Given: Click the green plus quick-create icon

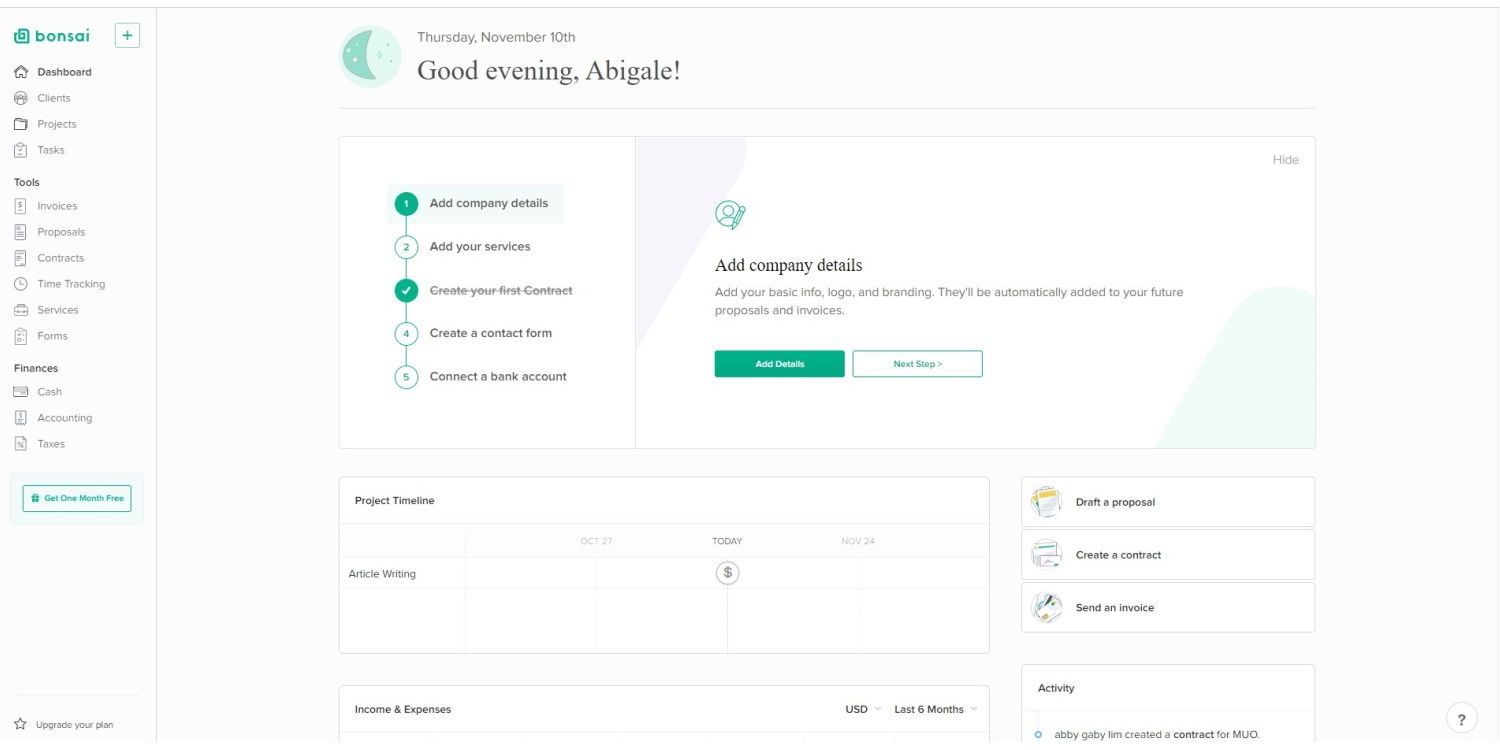Looking at the screenshot, I should point(127,36).
